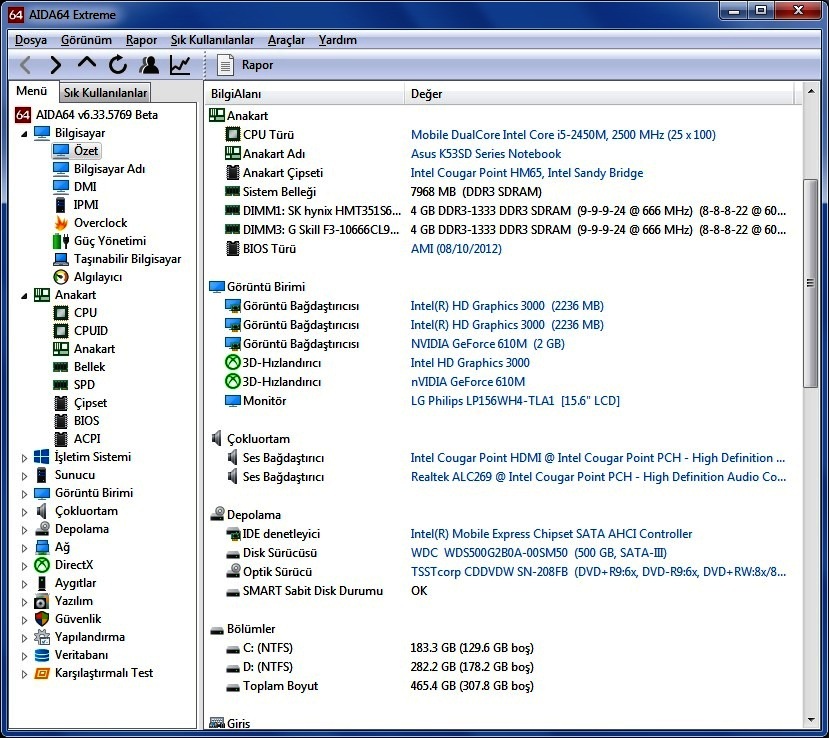
Task: Open the user icon in the toolbar
Action: pos(149,64)
